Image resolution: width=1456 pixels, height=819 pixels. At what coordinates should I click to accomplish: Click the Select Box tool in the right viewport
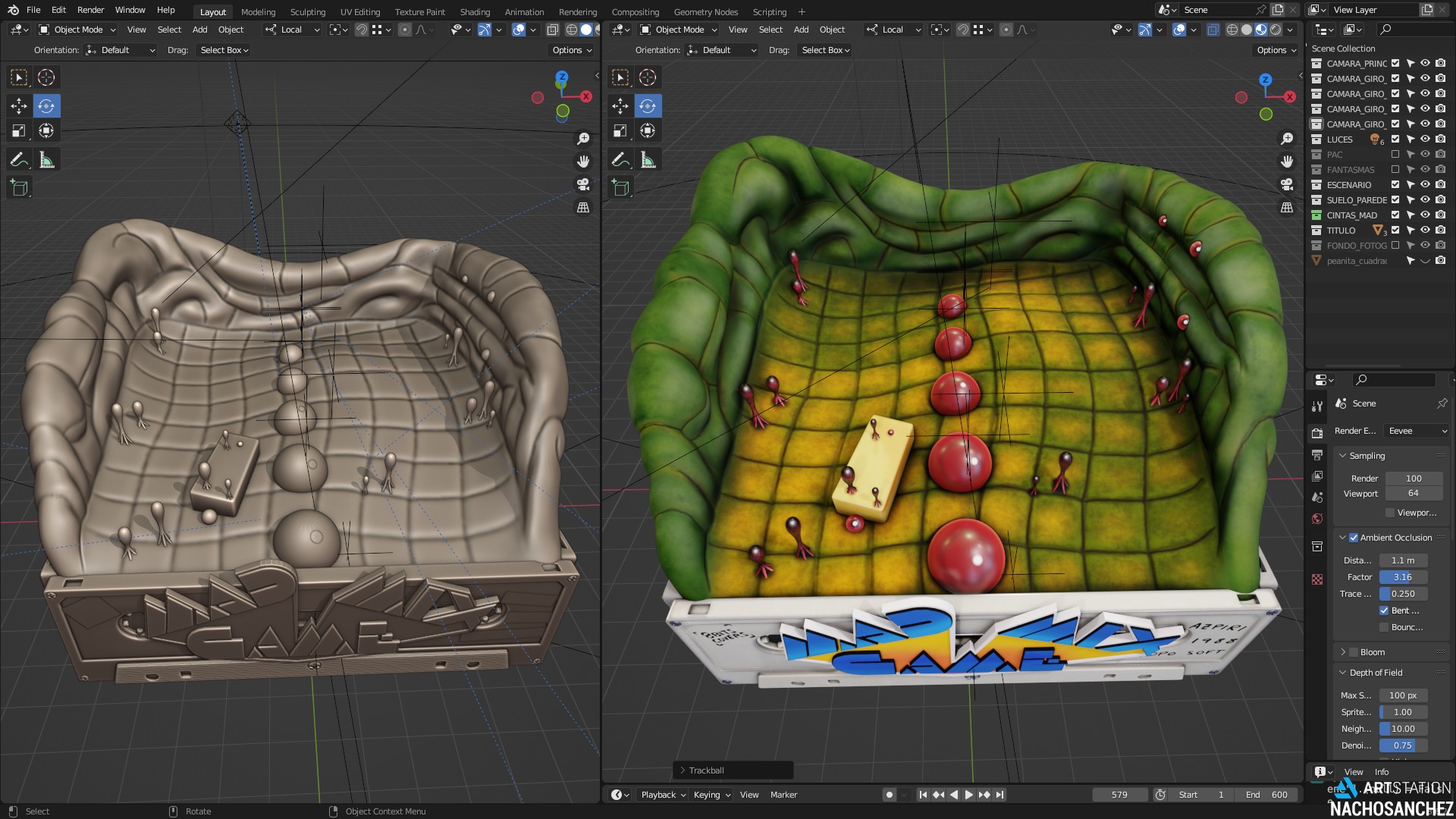tap(620, 77)
